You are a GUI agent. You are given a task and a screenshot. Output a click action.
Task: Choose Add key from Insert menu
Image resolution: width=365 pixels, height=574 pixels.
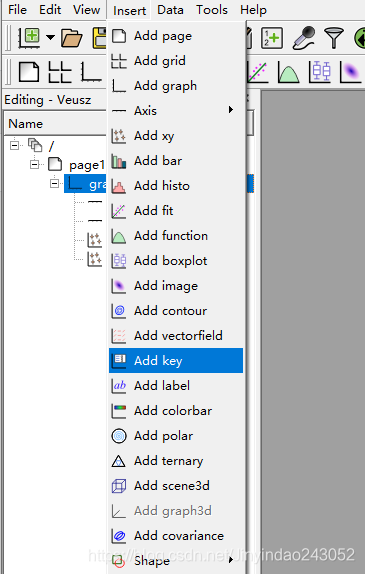[x=176, y=361]
